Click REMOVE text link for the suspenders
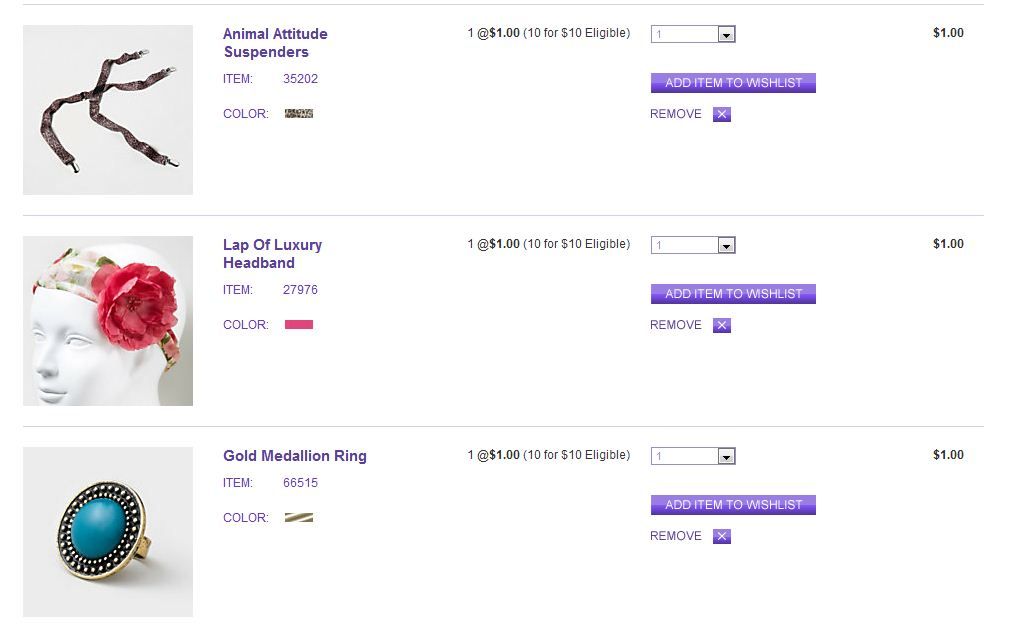 tap(676, 114)
